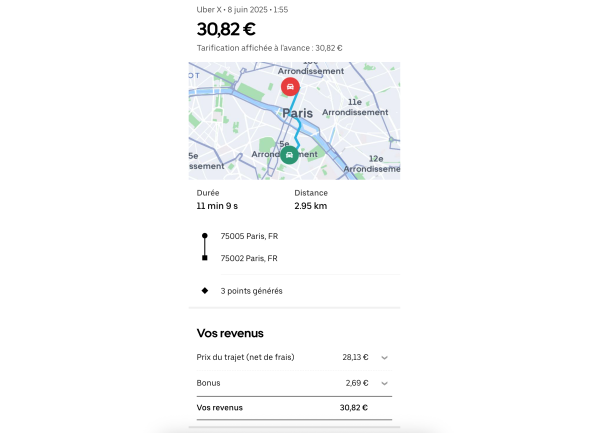Click the pickup dot route icon
The width and height of the screenshot is (600, 433).
205,236
